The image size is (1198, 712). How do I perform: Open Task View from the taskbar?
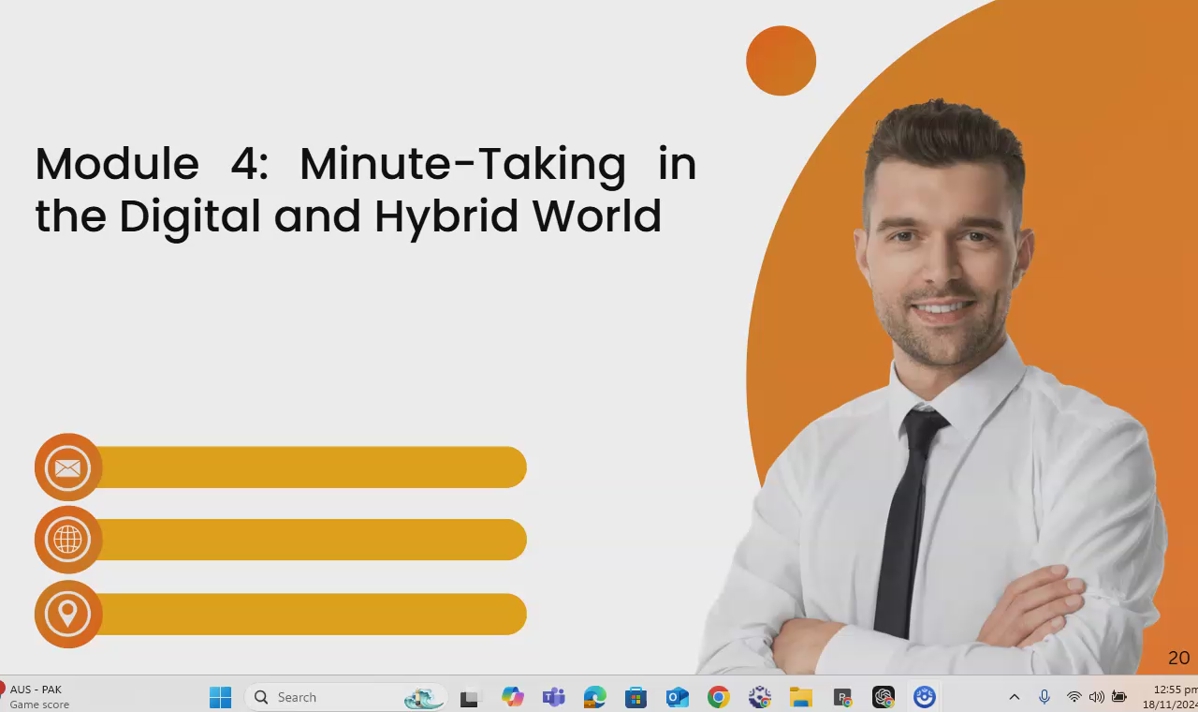click(x=469, y=697)
